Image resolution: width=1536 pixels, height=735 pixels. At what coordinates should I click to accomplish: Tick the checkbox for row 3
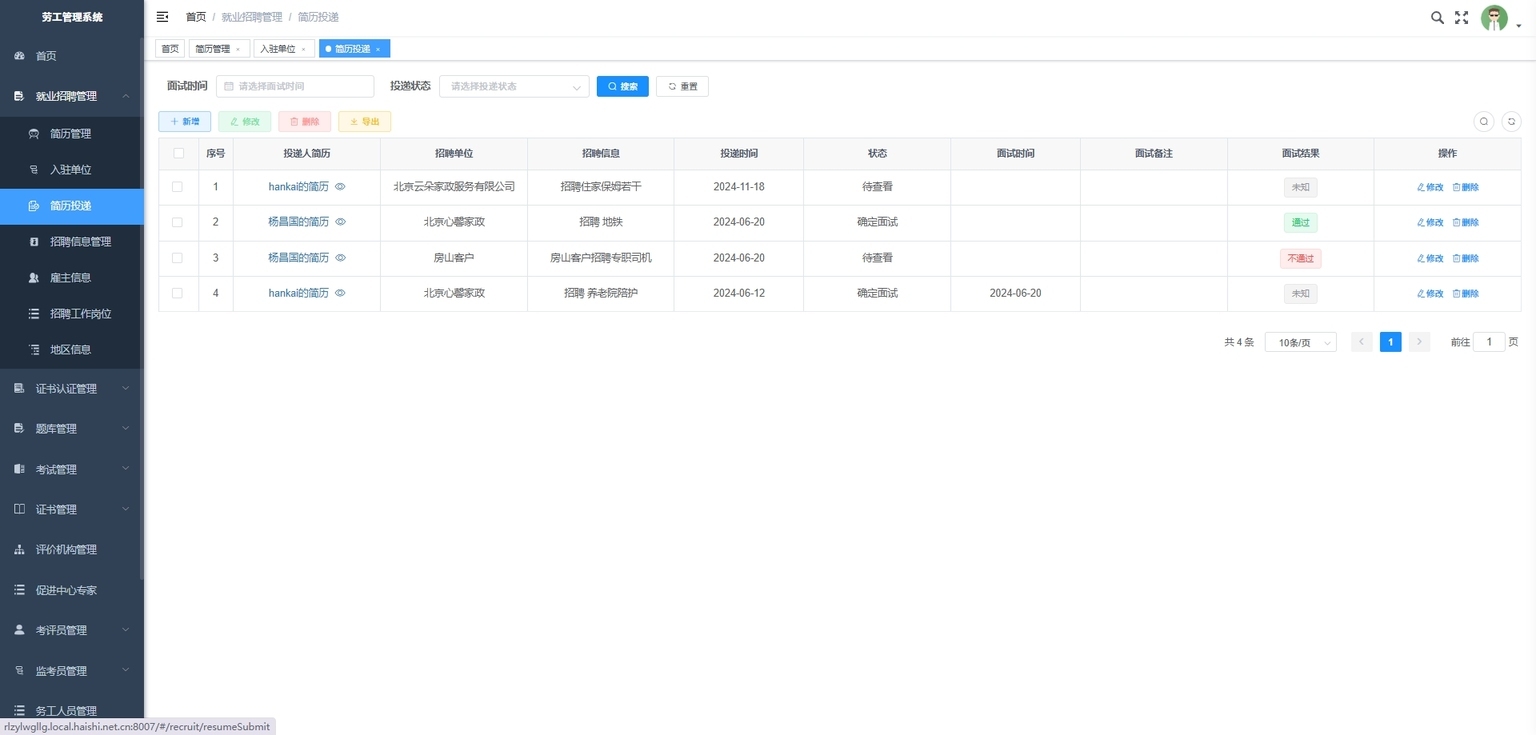coord(177,258)
